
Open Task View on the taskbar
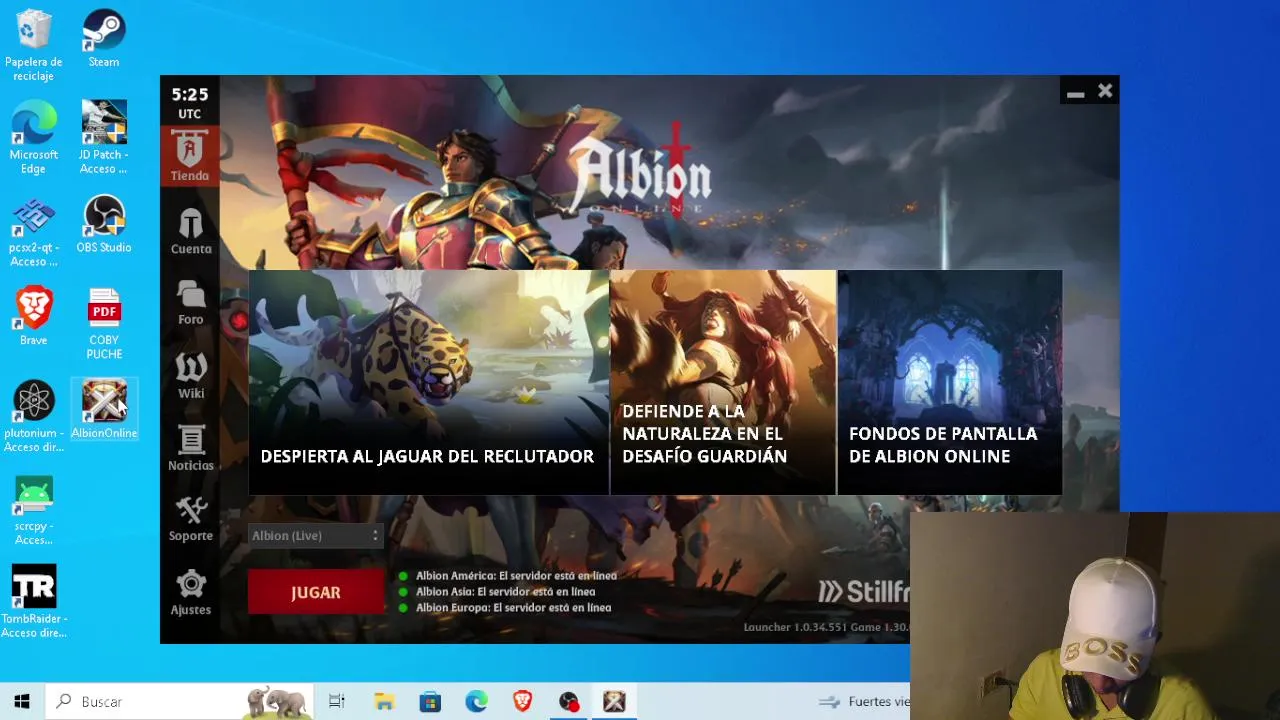point(337,702)
